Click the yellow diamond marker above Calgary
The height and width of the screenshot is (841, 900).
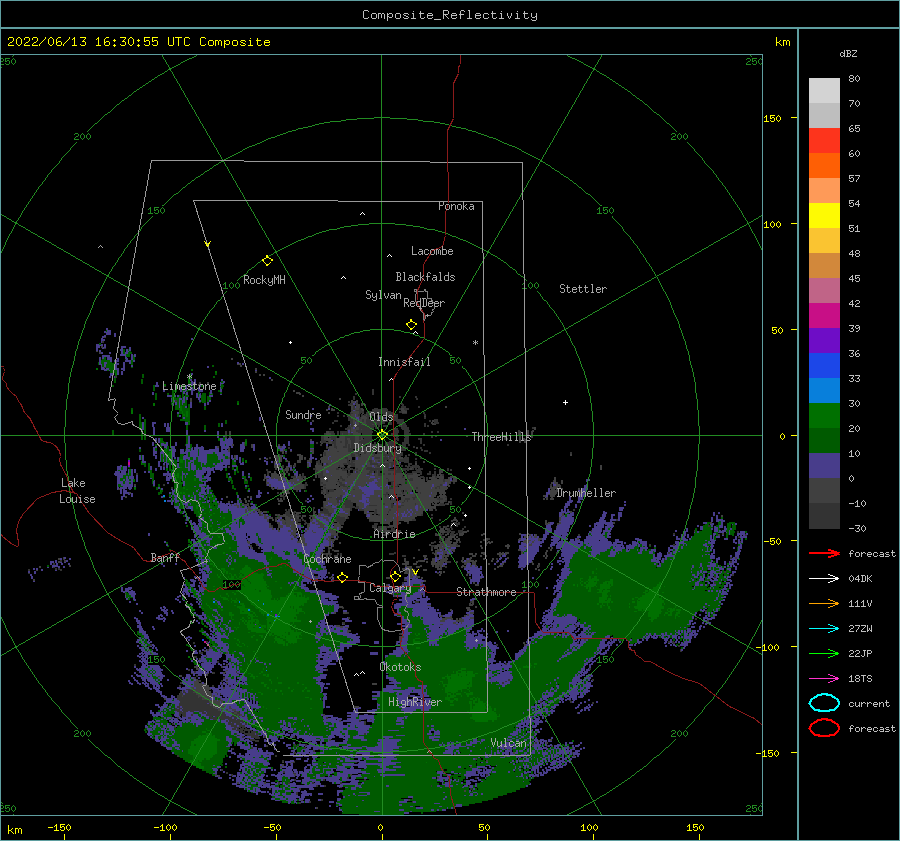click(395, 576)
